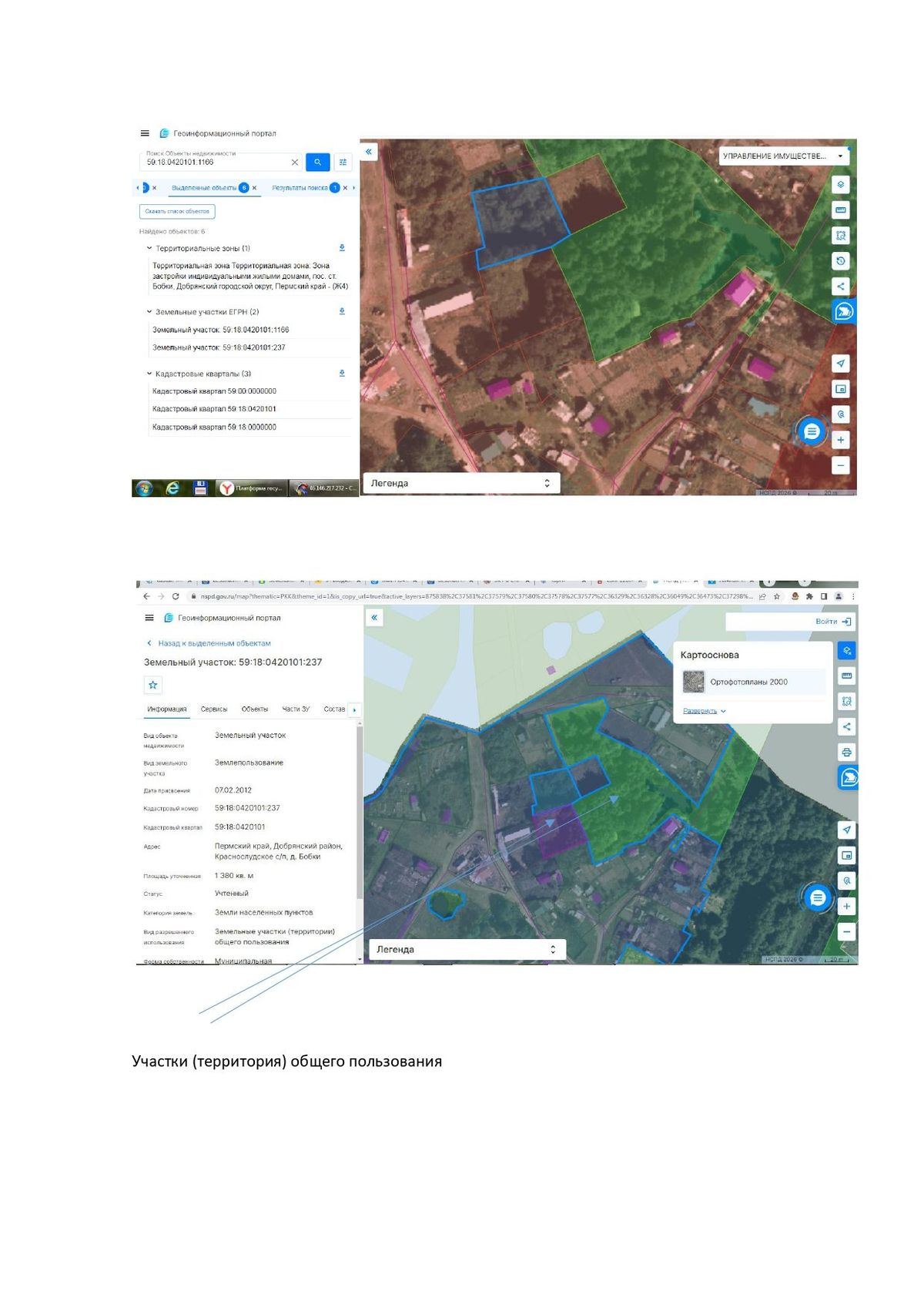
Task: Expand the Картооснова list via Развернуть
Action: pos(704,711)
